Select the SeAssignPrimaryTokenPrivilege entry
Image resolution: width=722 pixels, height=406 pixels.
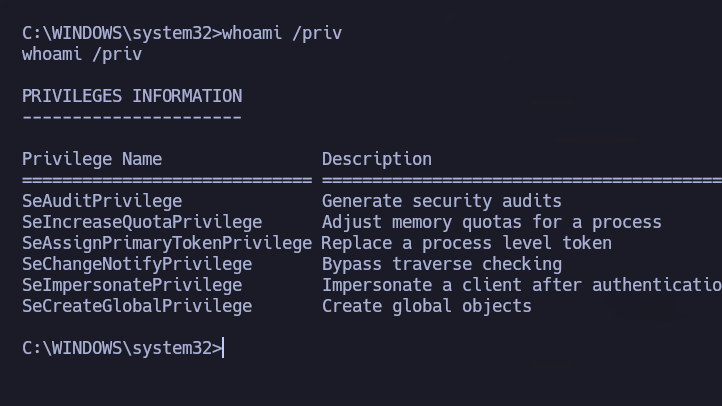[x=167, y=243]
